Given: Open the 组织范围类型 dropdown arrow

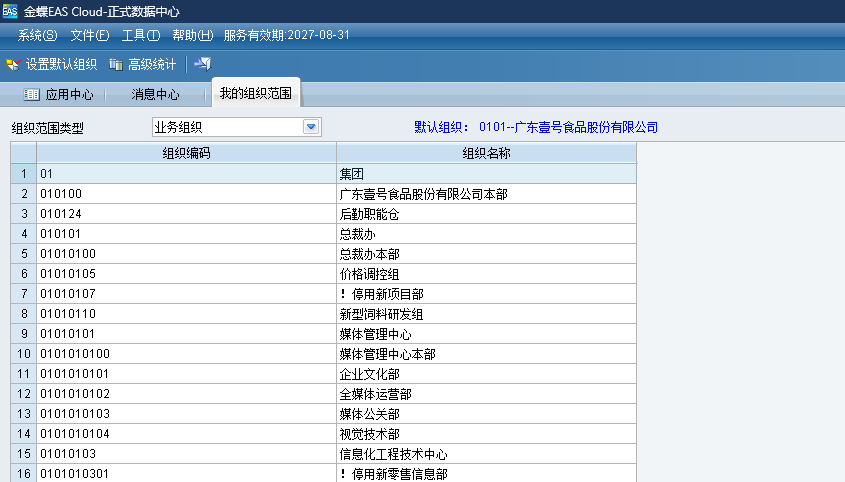Looking at the screenshot, I should point(310,127).
